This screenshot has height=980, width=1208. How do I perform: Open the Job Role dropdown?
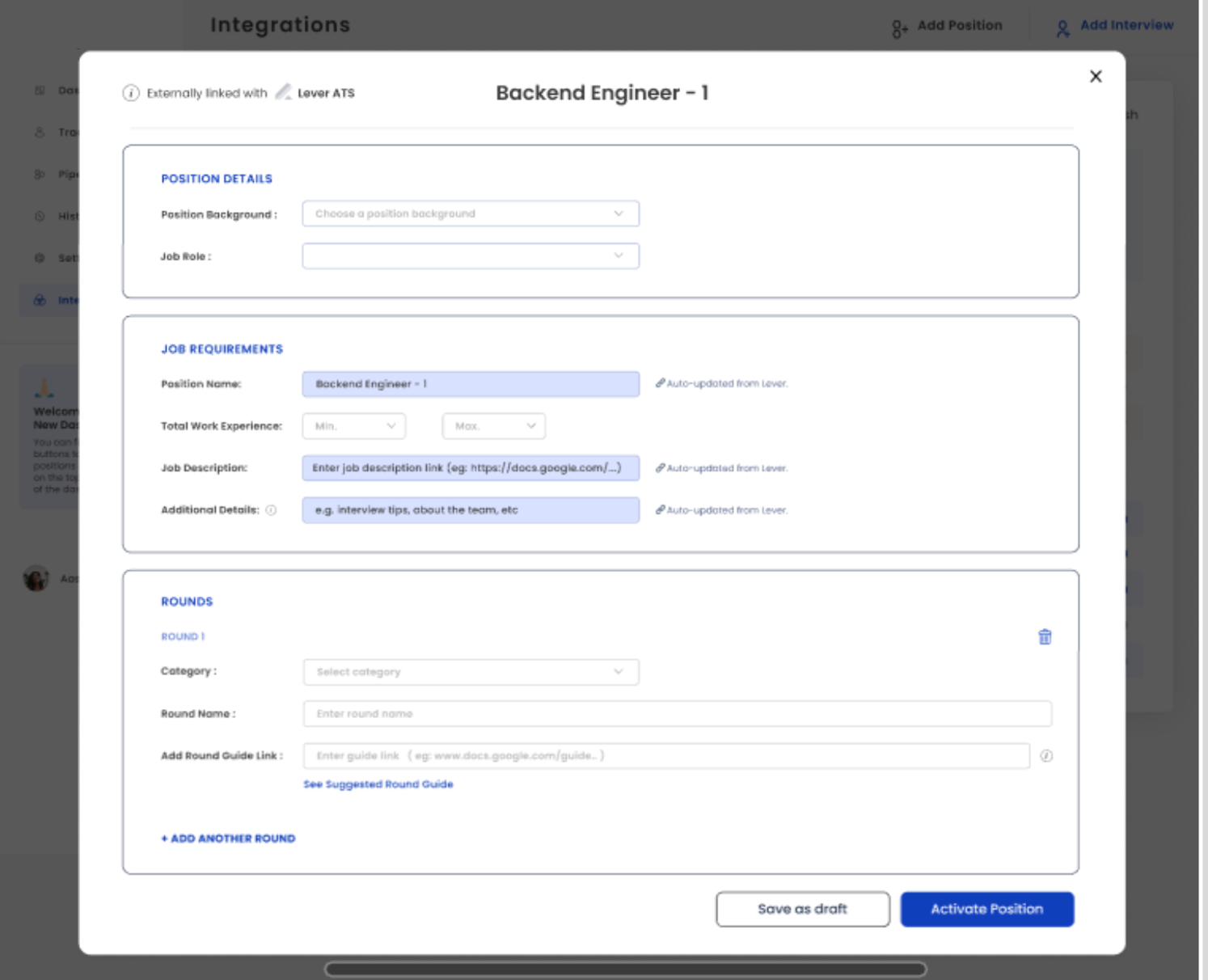point(471,256)
